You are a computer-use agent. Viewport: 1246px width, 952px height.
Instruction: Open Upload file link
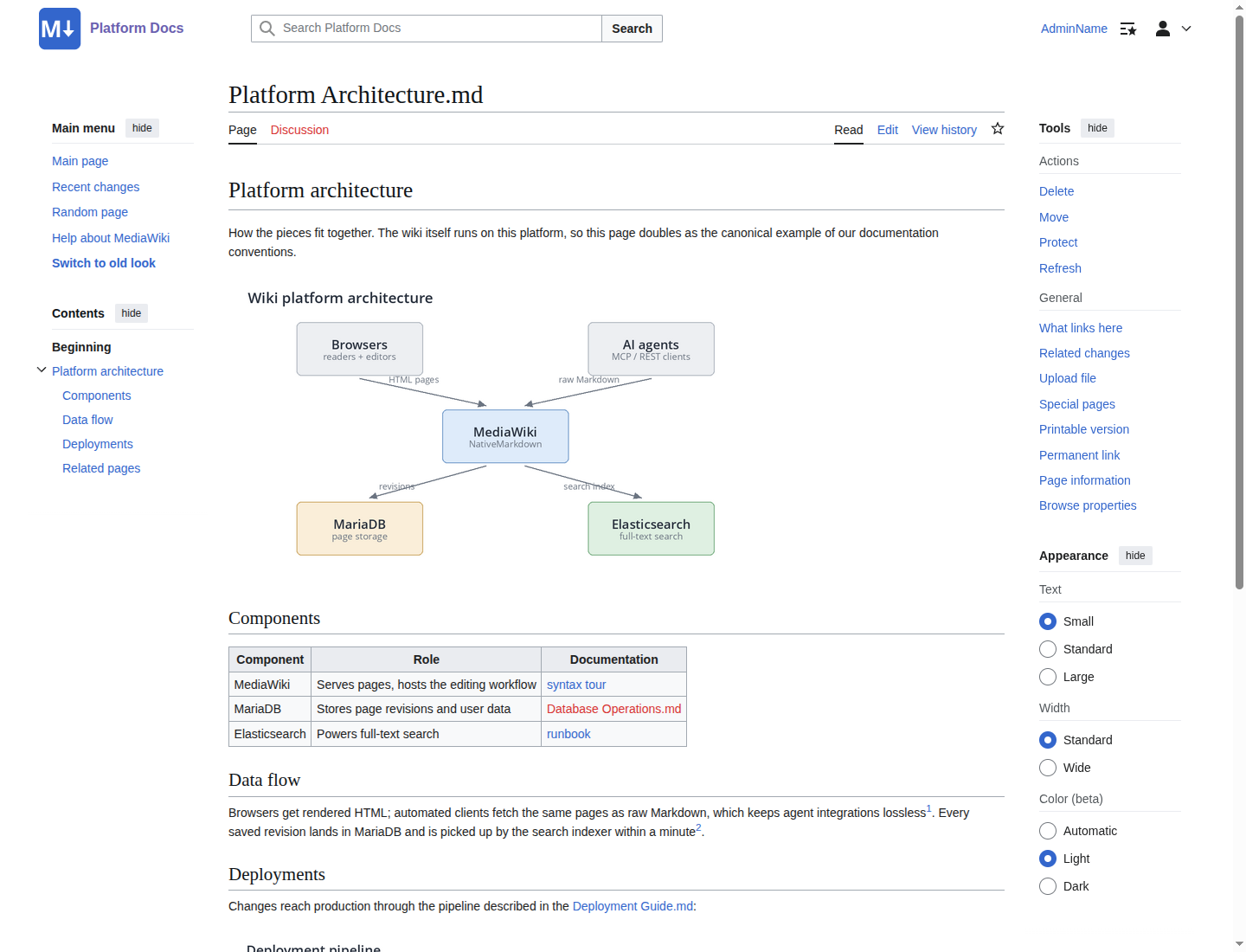pyautogui.click(x=1068, y=378)
